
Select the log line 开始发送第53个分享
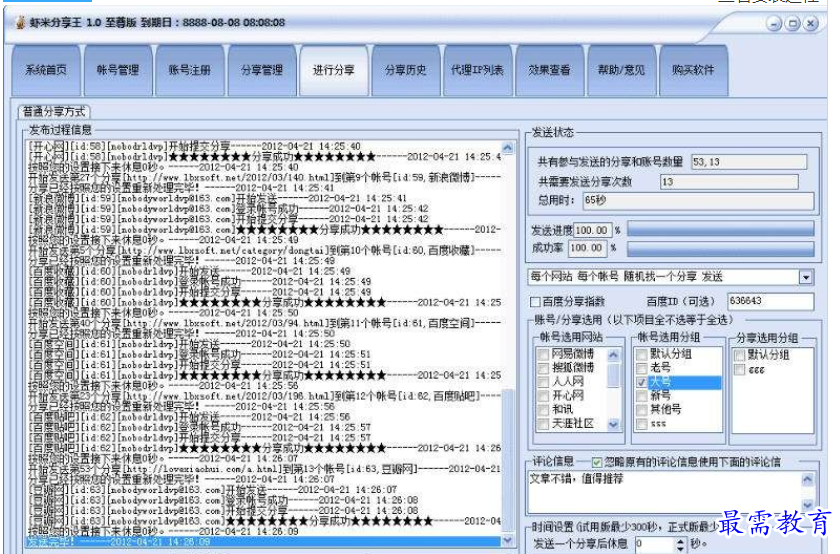click(x=264, y=469)
